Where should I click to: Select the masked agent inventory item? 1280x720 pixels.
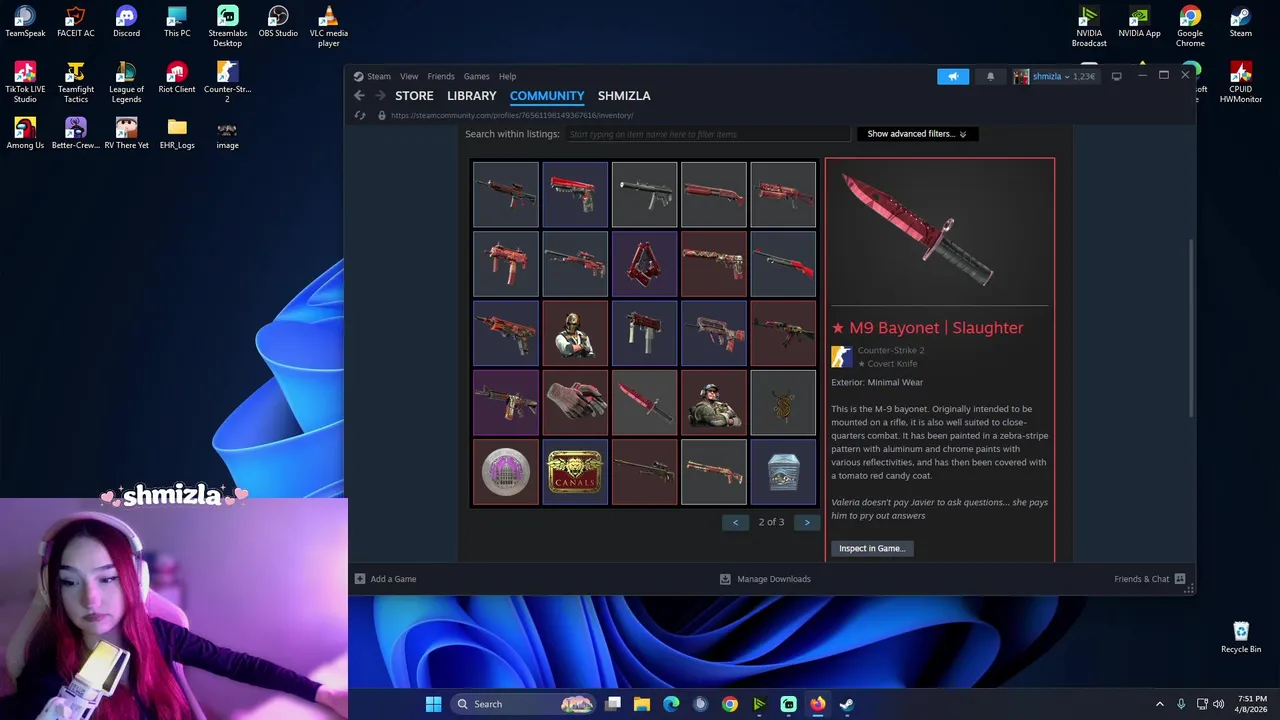click(575, 333)
